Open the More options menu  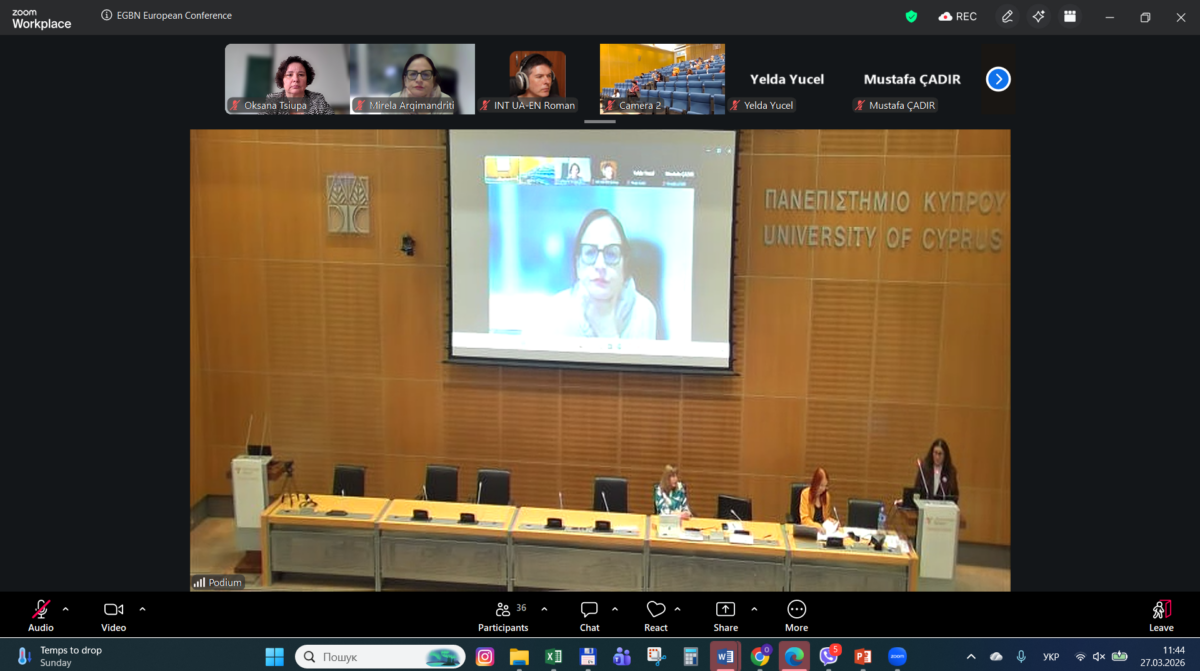click(x=796, y=614)
